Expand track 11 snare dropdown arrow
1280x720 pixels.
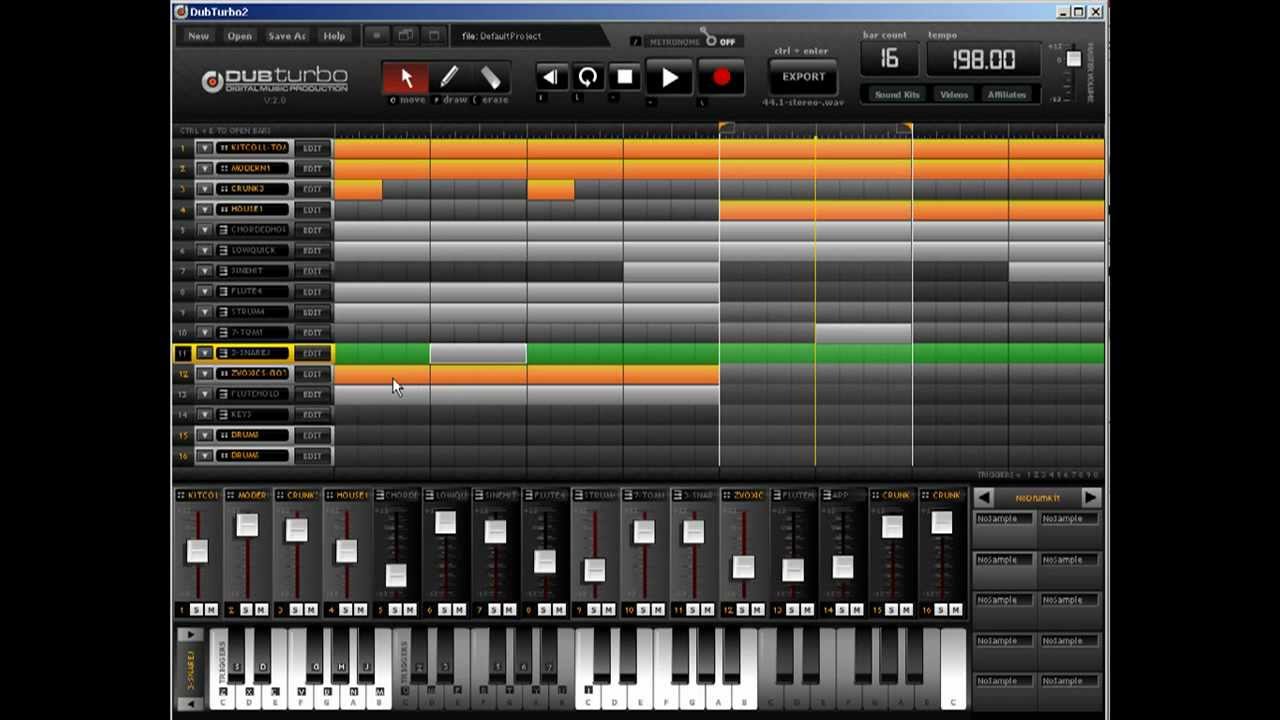pos(204,353)
